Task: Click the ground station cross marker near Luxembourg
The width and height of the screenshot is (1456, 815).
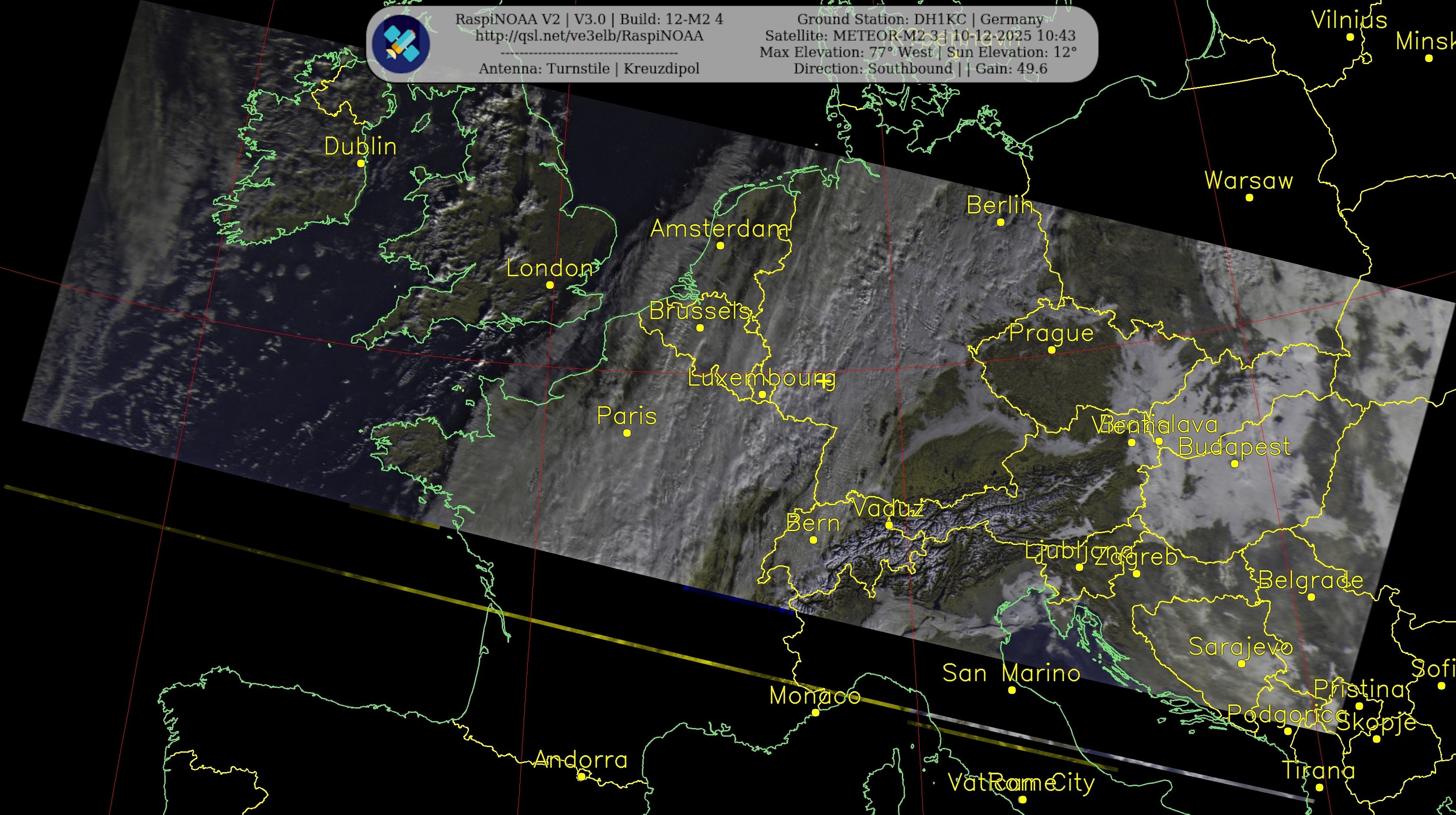Action: point(824,381)
